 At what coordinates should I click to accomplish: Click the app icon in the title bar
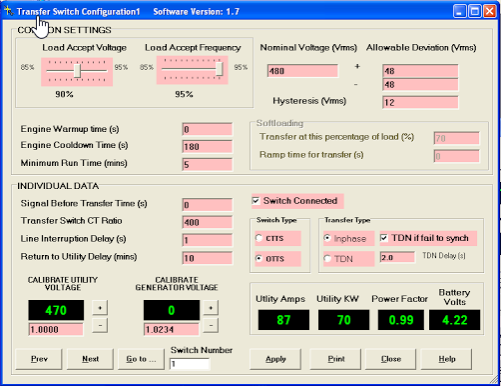[8, 11]
